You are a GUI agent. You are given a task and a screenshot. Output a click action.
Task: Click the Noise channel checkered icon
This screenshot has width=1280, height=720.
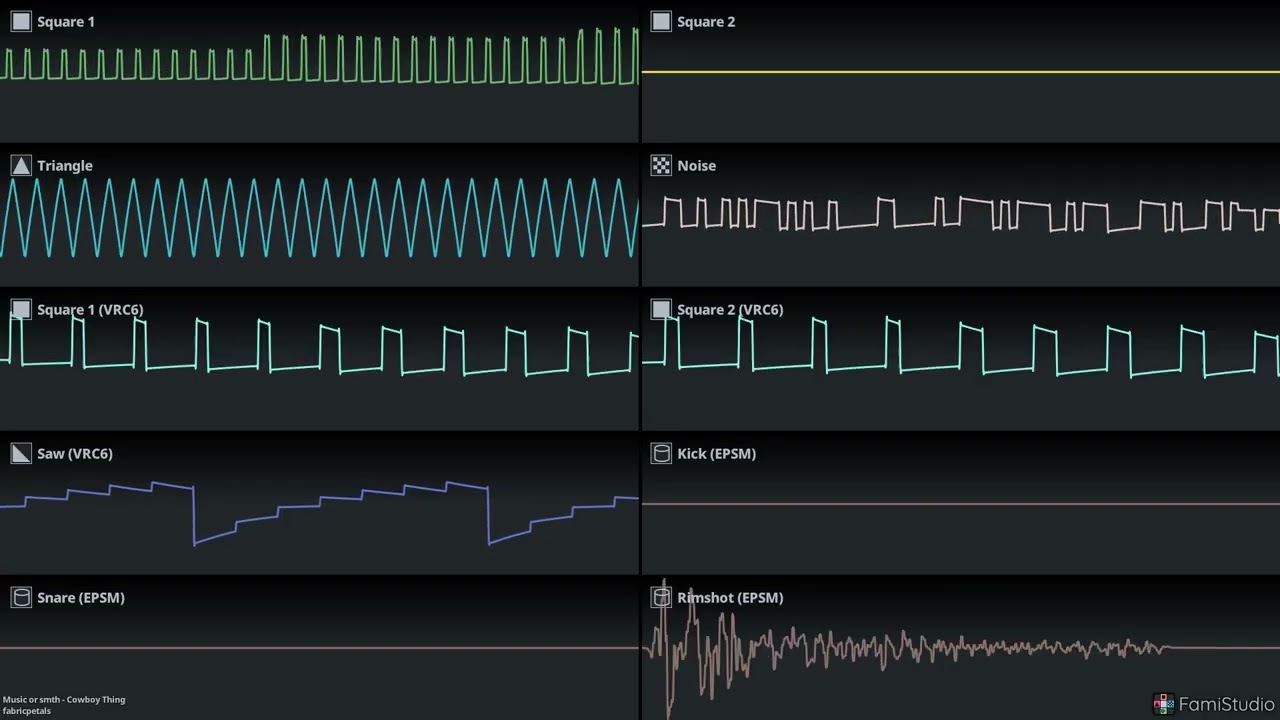[x=661, y=166]
